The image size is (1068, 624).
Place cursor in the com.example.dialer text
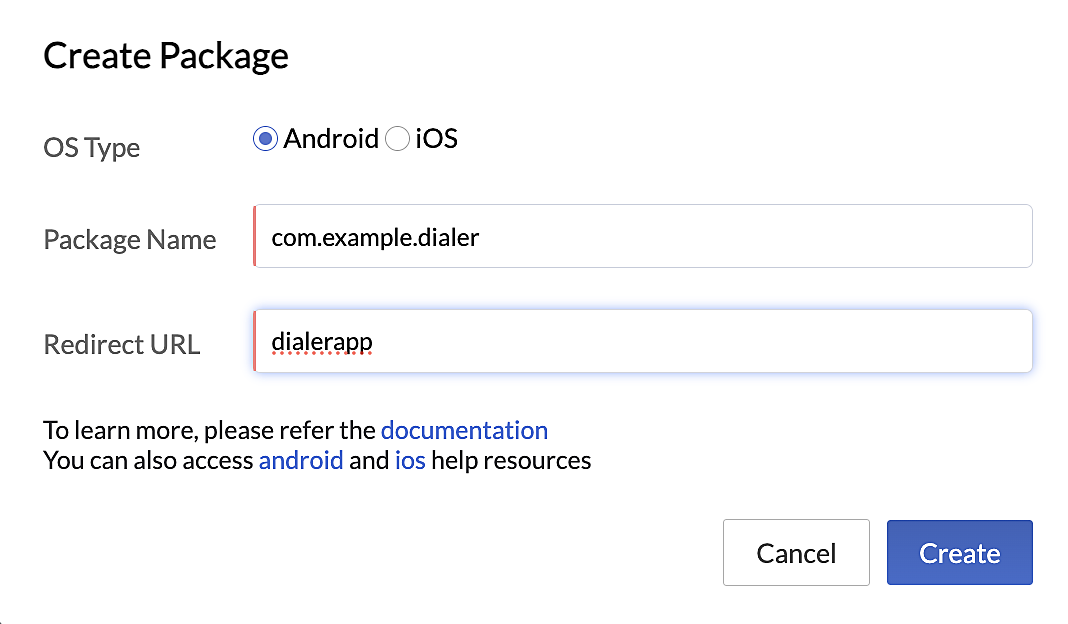(x=375, y=238)
